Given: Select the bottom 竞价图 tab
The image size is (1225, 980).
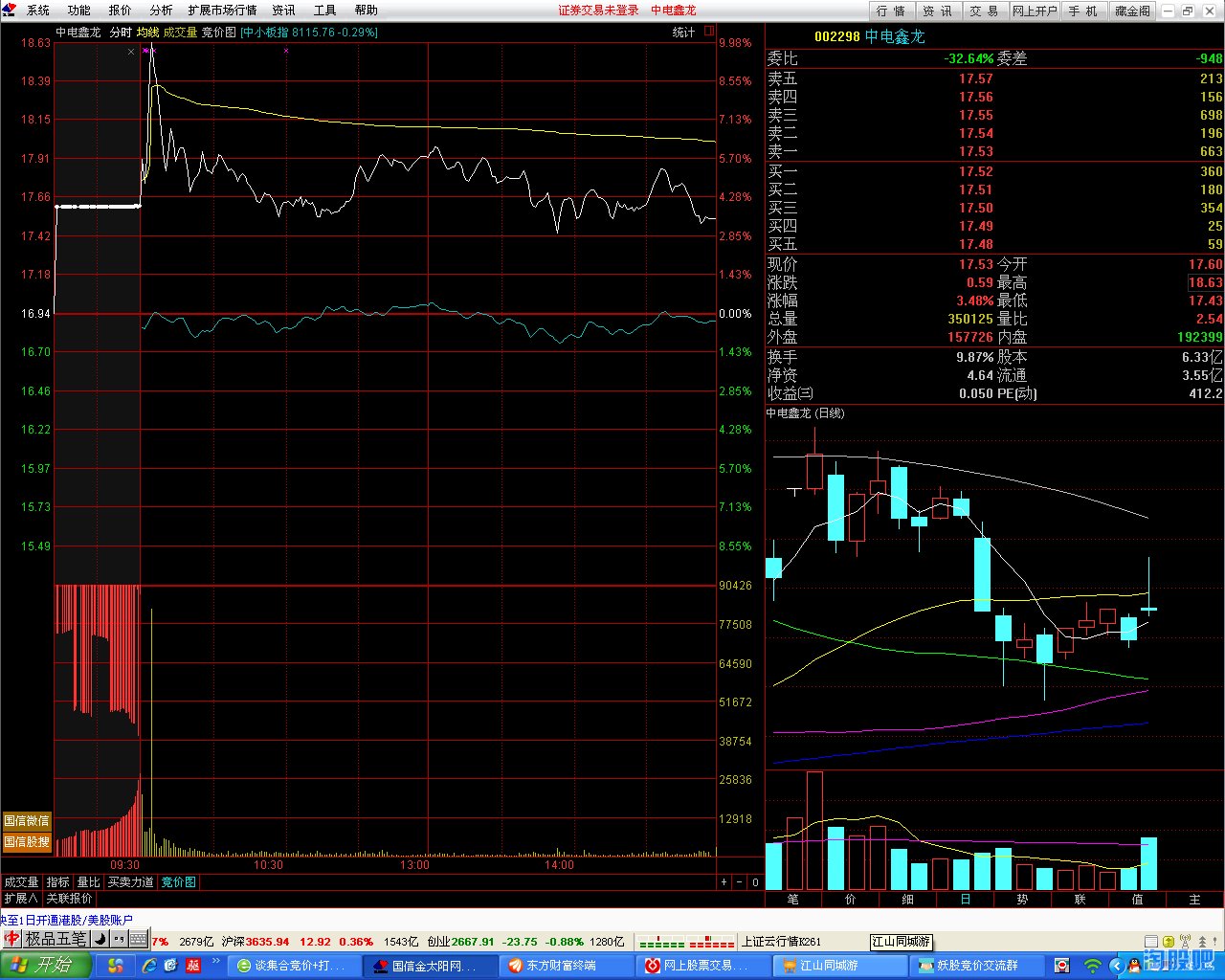Looking at the screenshot, I should [x=178, y=882].
